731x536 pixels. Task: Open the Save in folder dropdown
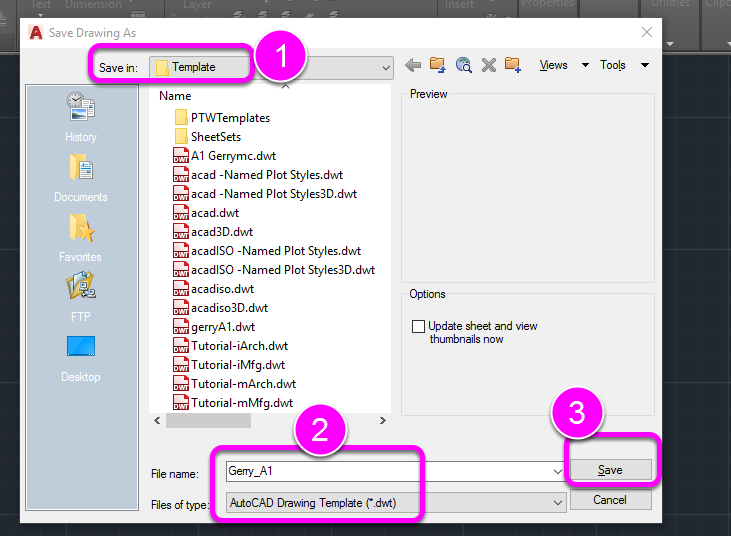(x=386, y=68)
